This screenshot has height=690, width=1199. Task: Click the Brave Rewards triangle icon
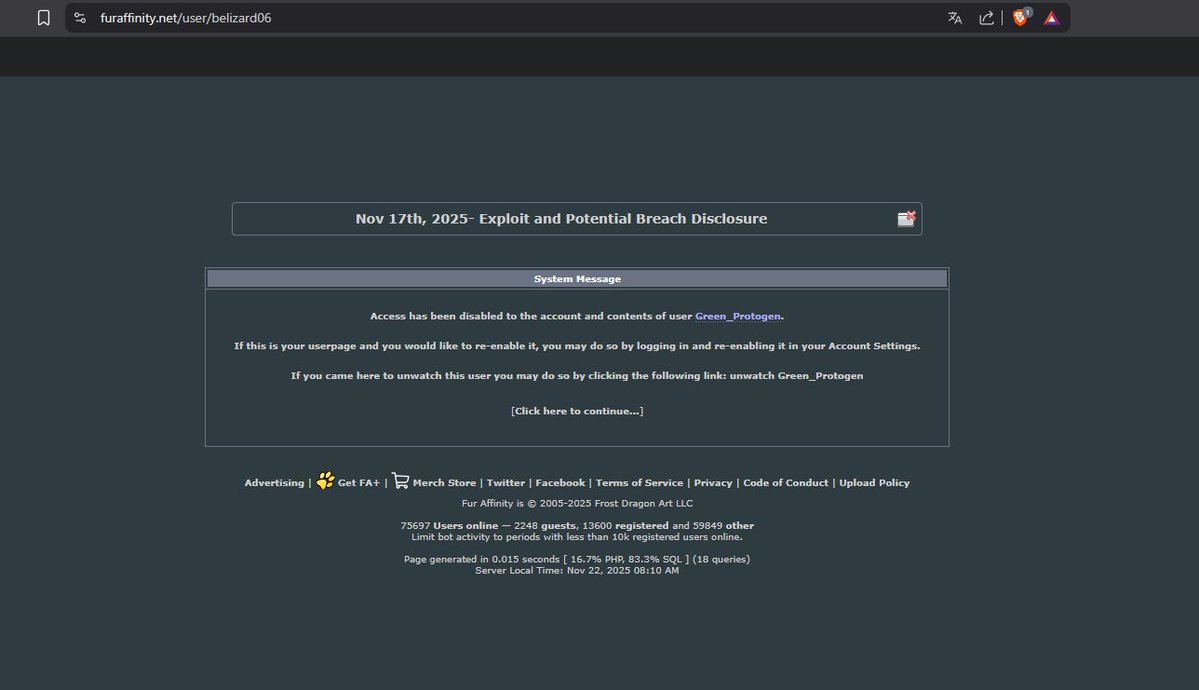click(x=1051, y=18)
